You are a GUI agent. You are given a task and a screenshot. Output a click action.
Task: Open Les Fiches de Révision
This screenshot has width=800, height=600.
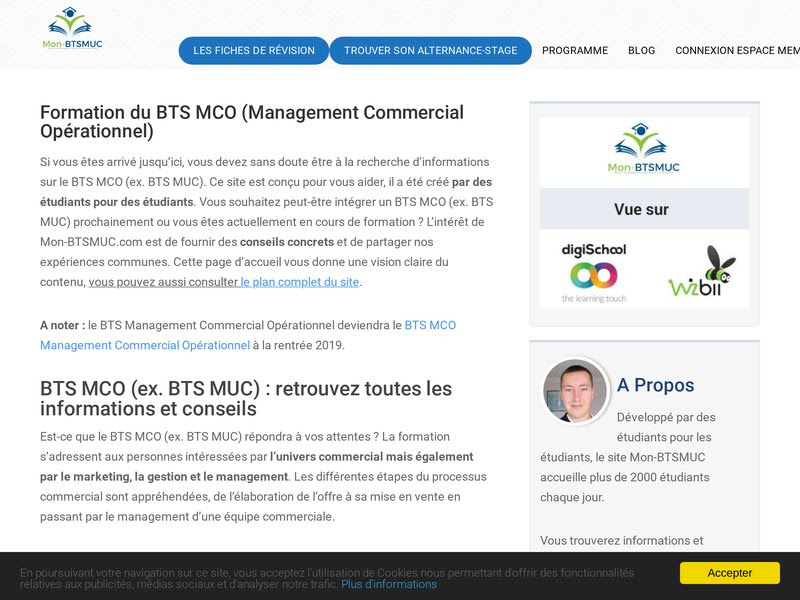[254, 51]
